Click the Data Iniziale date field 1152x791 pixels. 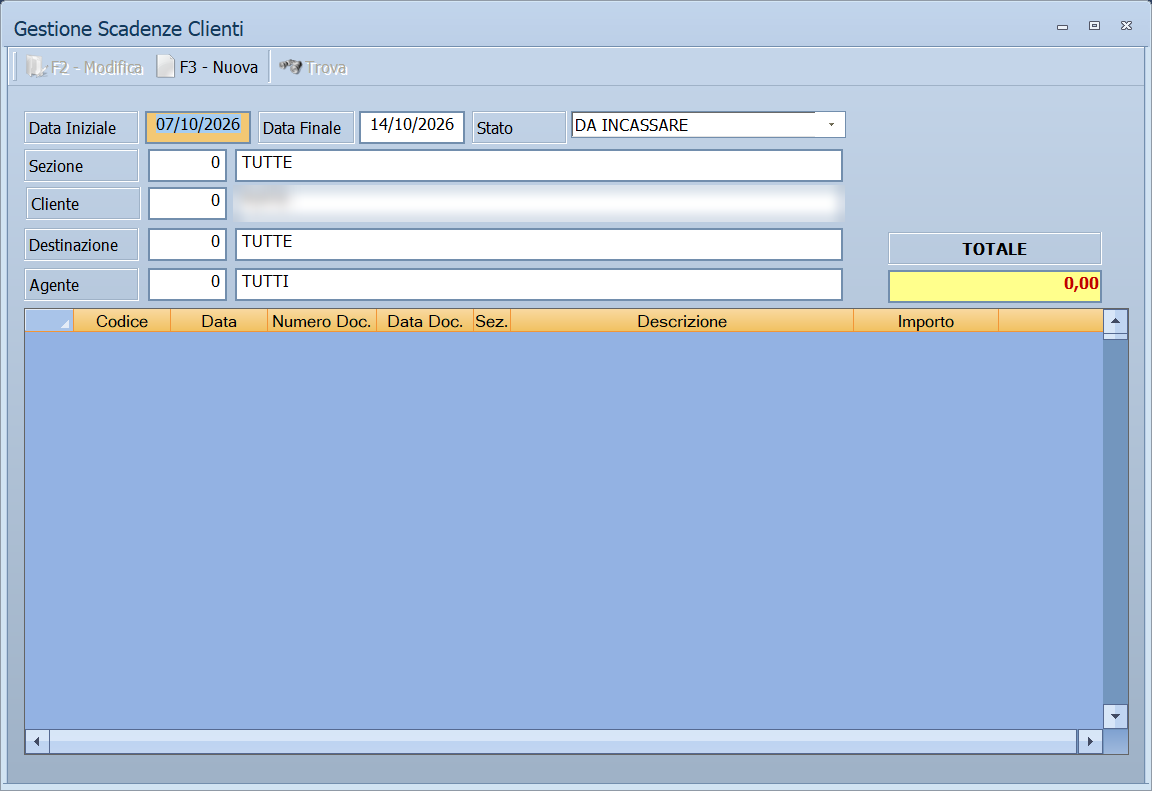(x=198, y=126)
